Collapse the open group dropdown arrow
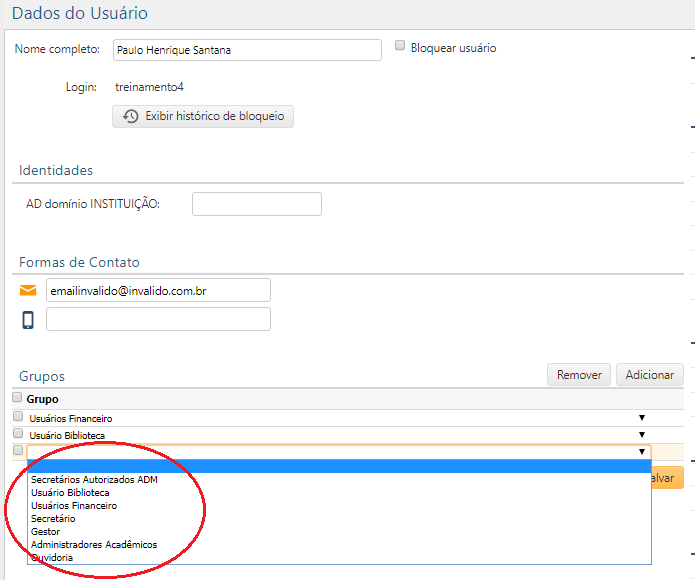The height and width of the screenshot is (580, 695). [x=642, y=452]
